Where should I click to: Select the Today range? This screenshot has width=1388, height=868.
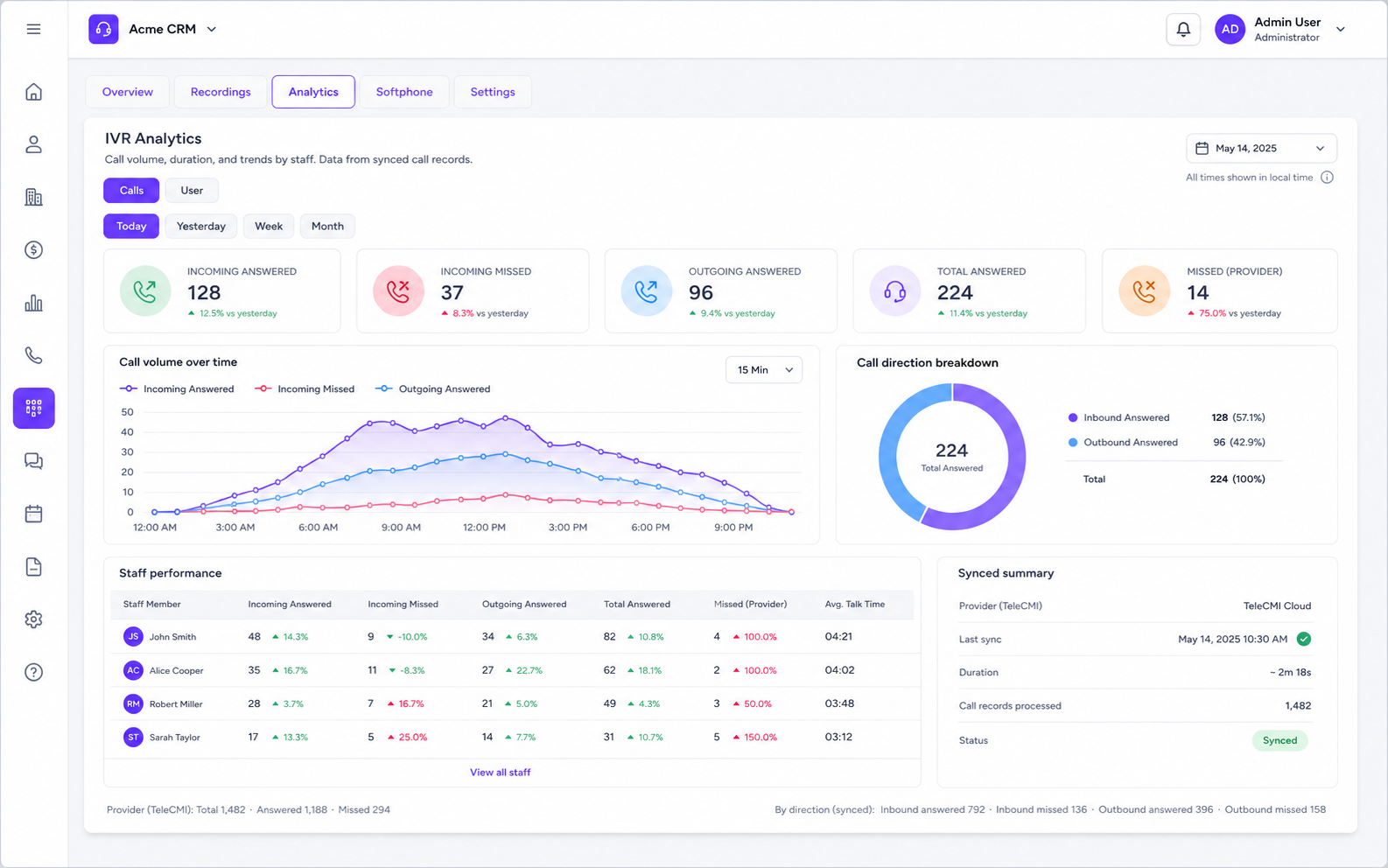(x=131, y=226)
